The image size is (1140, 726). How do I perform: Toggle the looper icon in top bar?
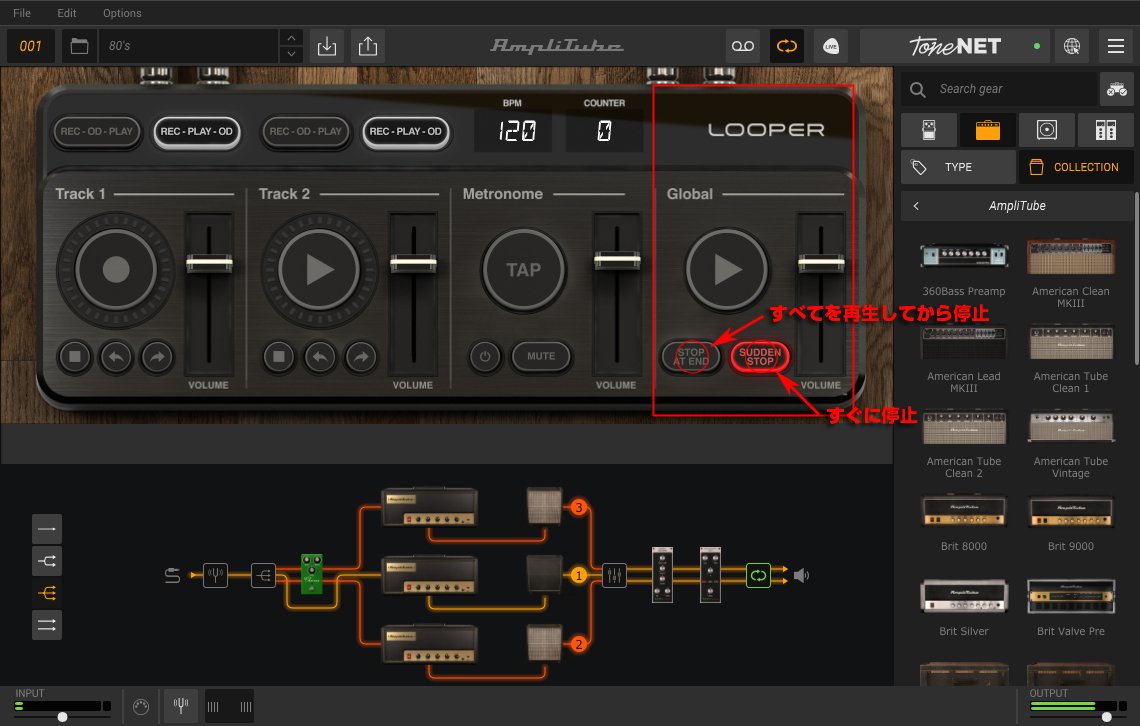(787, 47)
